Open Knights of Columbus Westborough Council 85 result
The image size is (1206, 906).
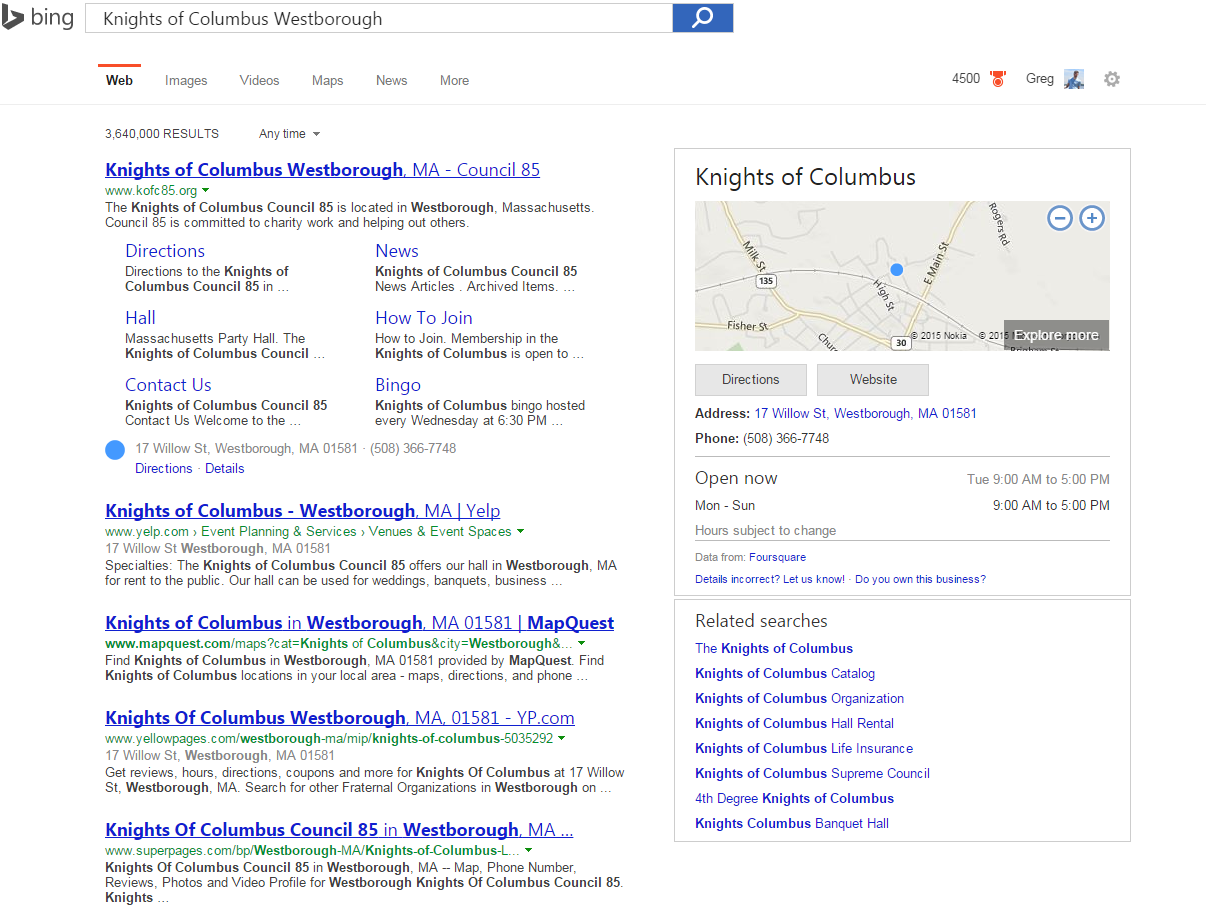[x=322, y=170]
